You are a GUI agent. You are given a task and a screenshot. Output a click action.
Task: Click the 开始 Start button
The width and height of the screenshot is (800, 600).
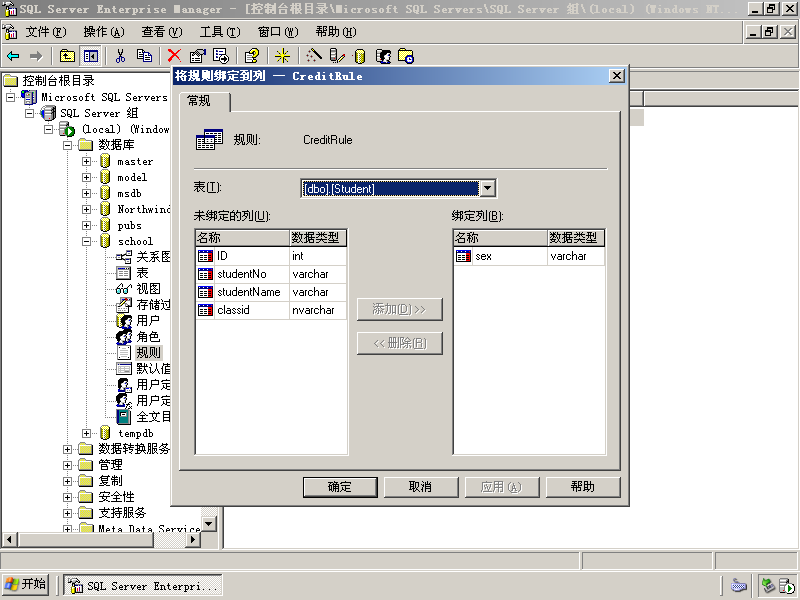[x=26, y=584]
